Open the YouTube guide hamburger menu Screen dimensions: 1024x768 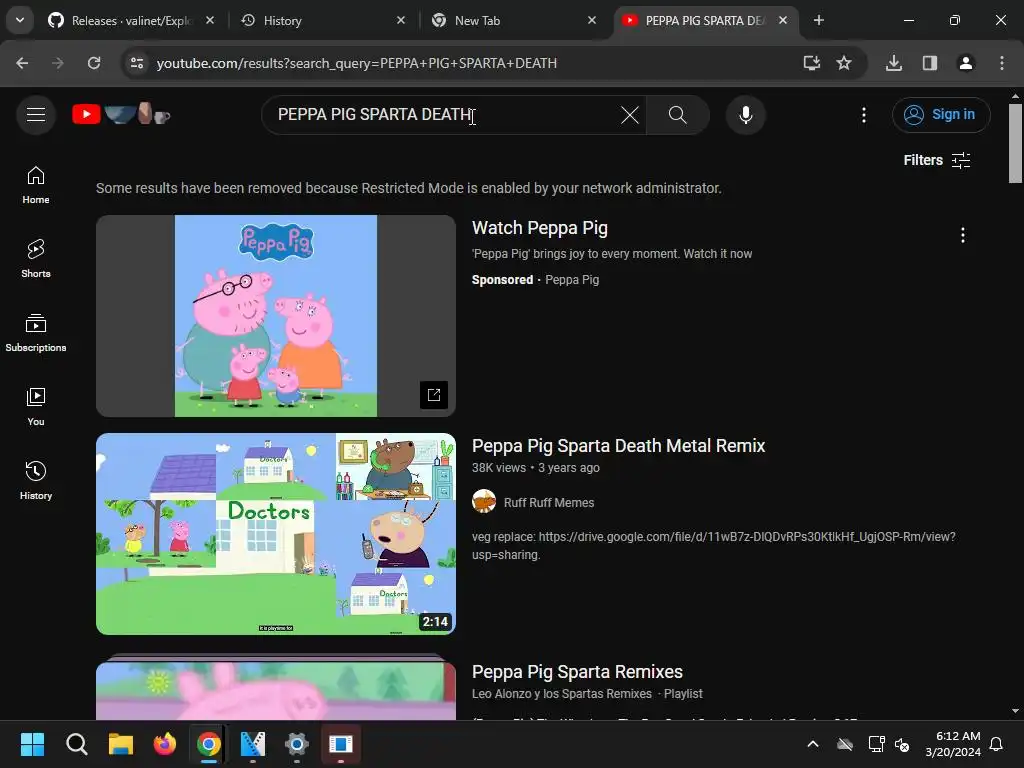click(36, 115)
